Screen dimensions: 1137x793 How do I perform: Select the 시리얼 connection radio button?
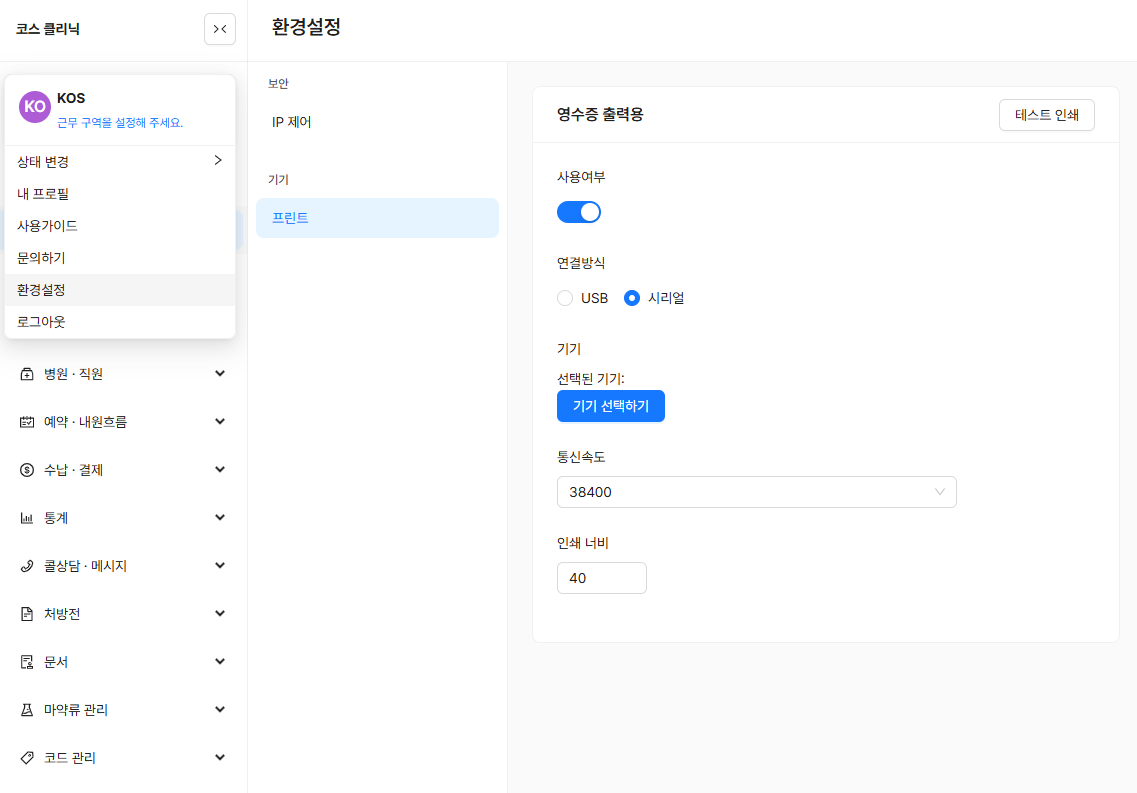632,298
